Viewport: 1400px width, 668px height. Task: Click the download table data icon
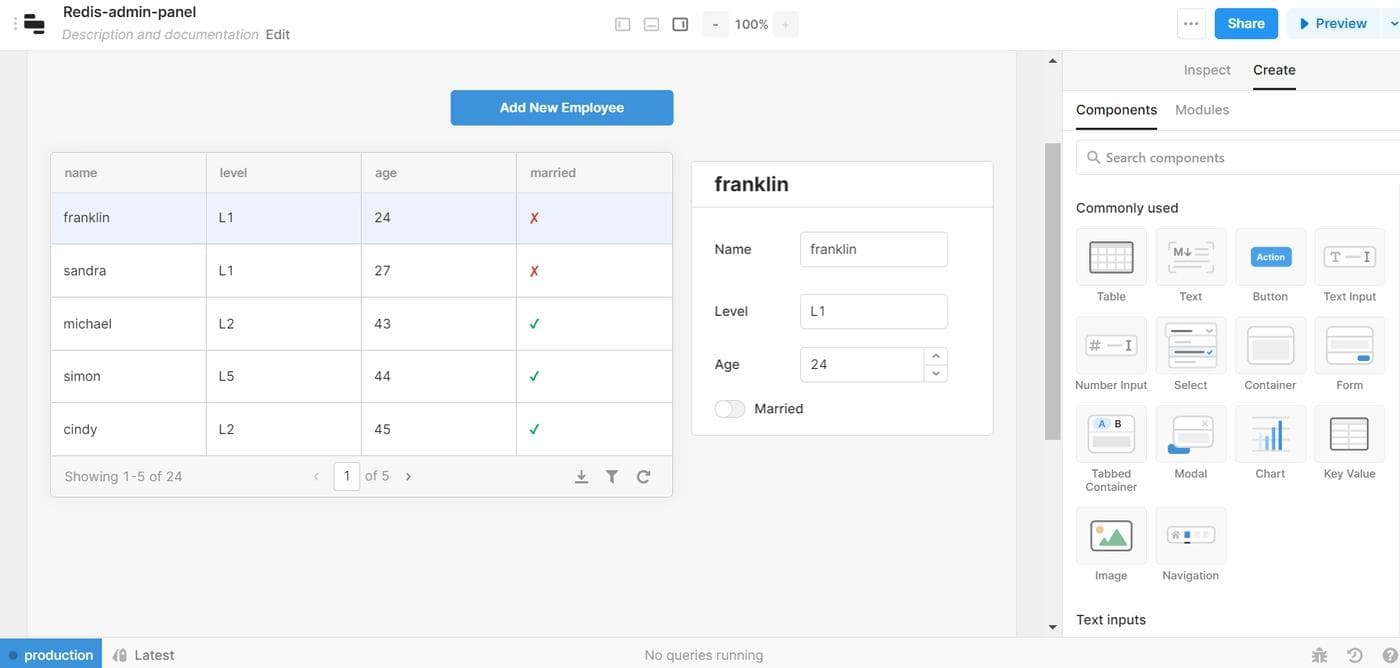[x=581, y=477]
